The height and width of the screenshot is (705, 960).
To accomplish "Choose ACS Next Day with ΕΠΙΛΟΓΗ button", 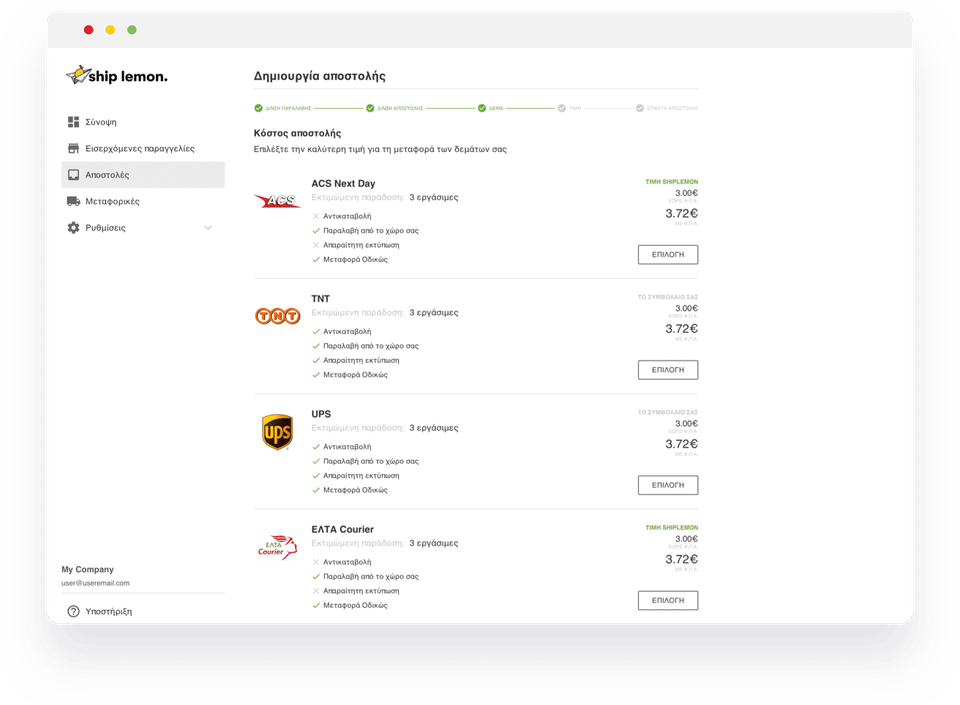I will coord(668,255).
